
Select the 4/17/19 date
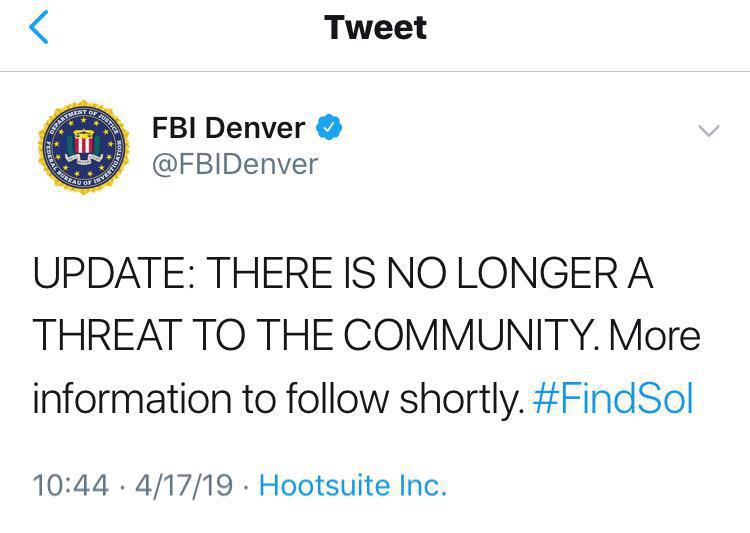click(184, 485)
